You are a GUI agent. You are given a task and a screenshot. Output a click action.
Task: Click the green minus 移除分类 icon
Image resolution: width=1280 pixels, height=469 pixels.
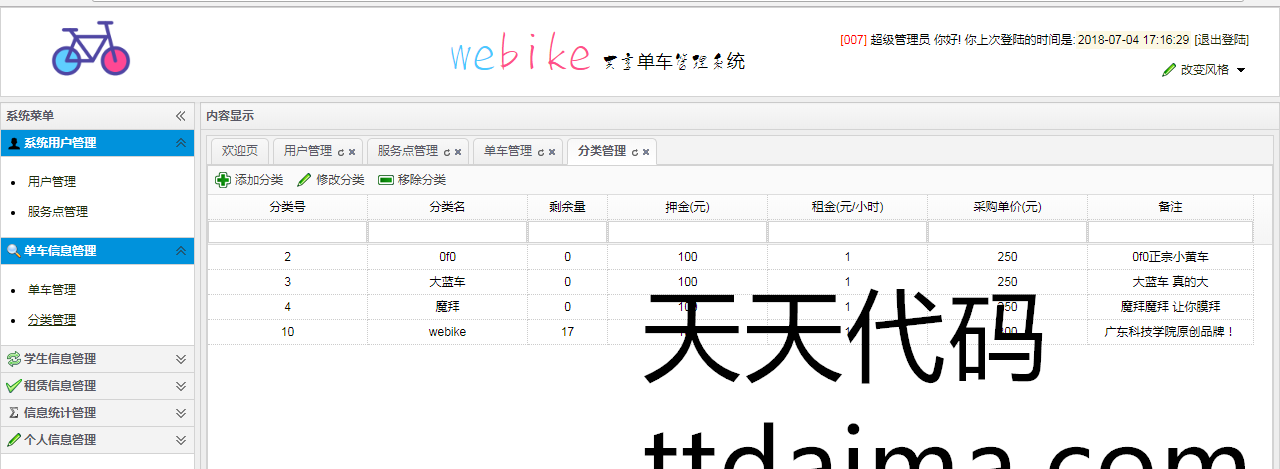(x=385, y=180)
